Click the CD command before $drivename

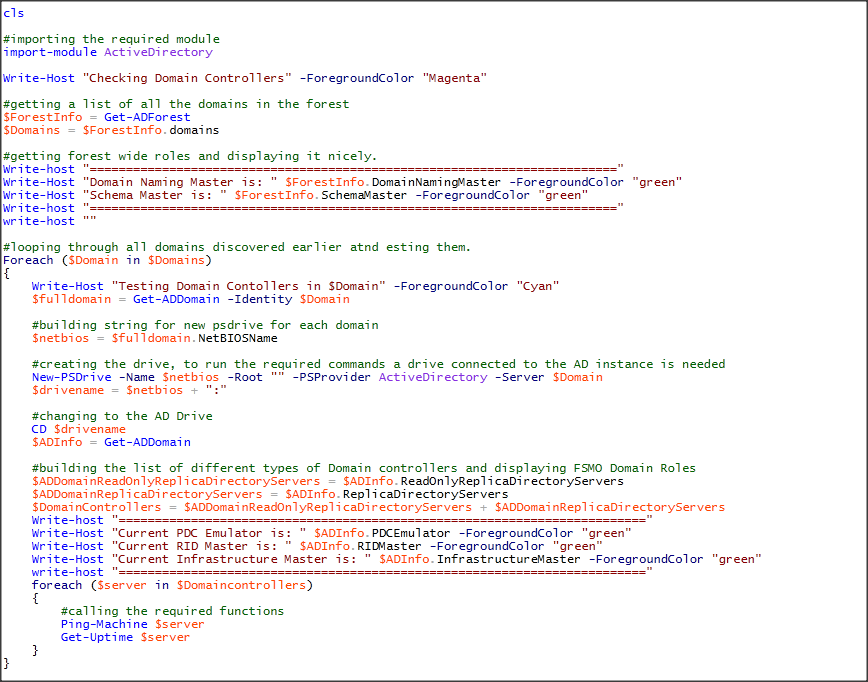click(x=39, y=429)
